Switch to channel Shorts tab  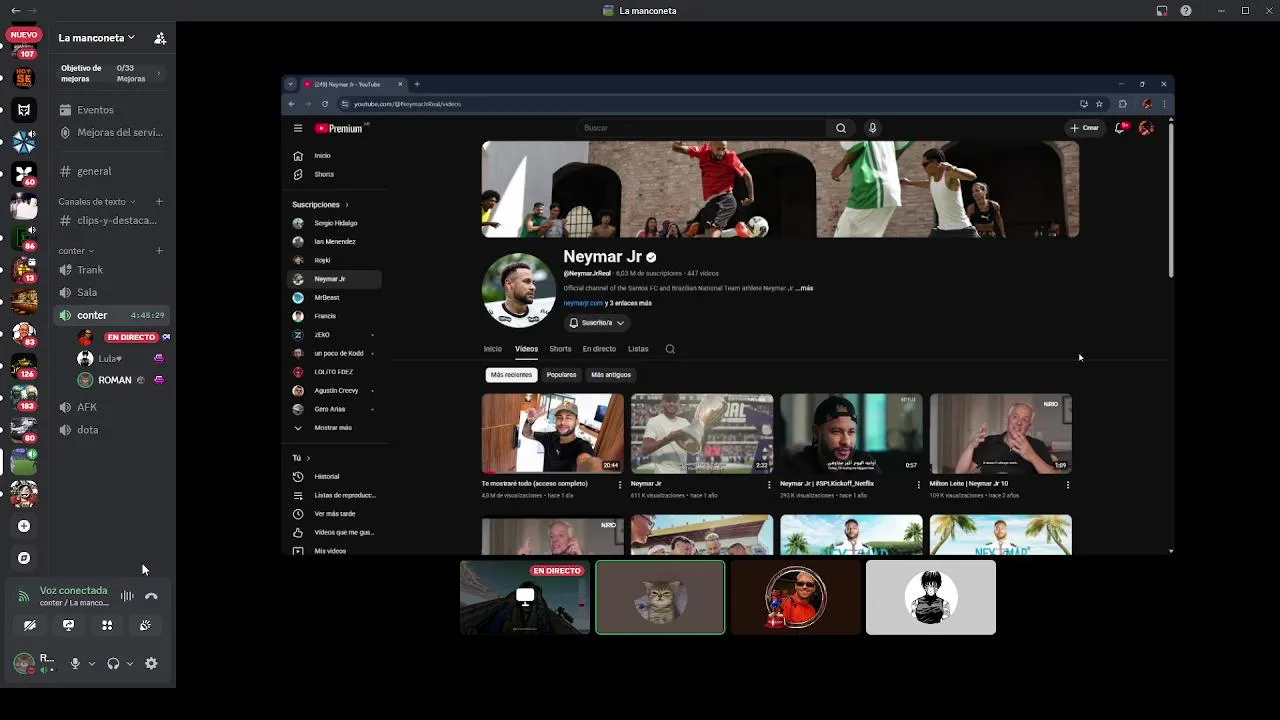pyautogui.click(x=560, y=349)
